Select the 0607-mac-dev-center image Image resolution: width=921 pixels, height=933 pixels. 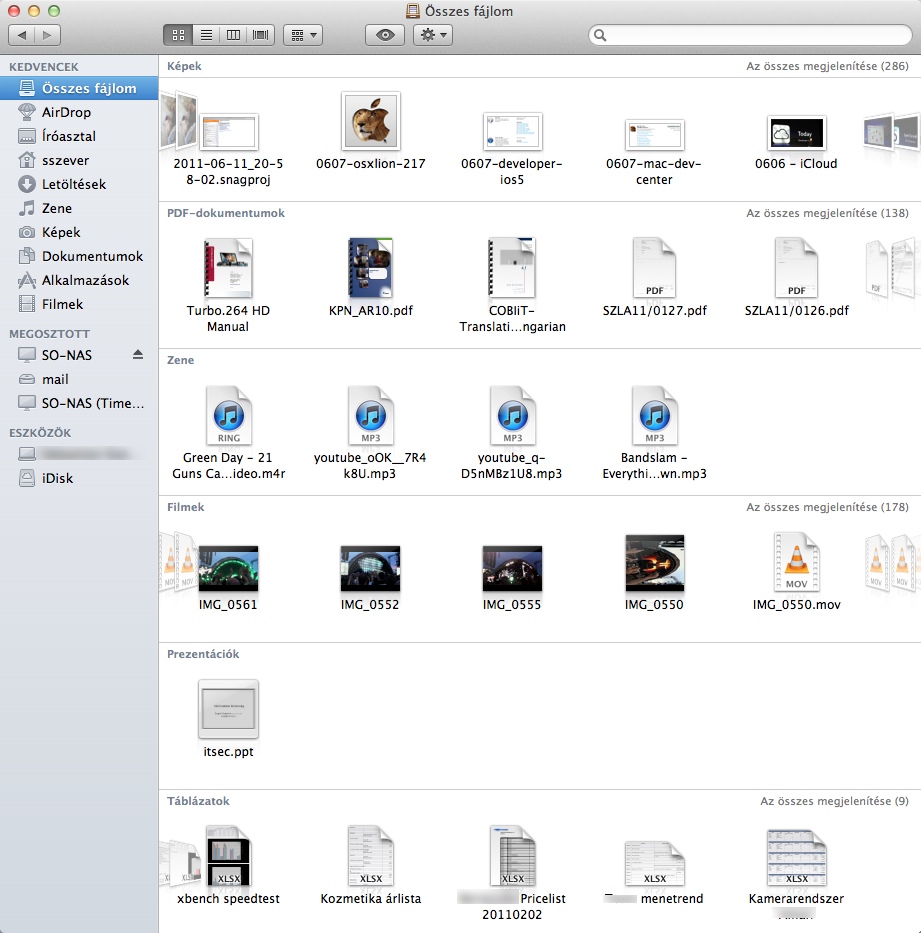(654, 134)
